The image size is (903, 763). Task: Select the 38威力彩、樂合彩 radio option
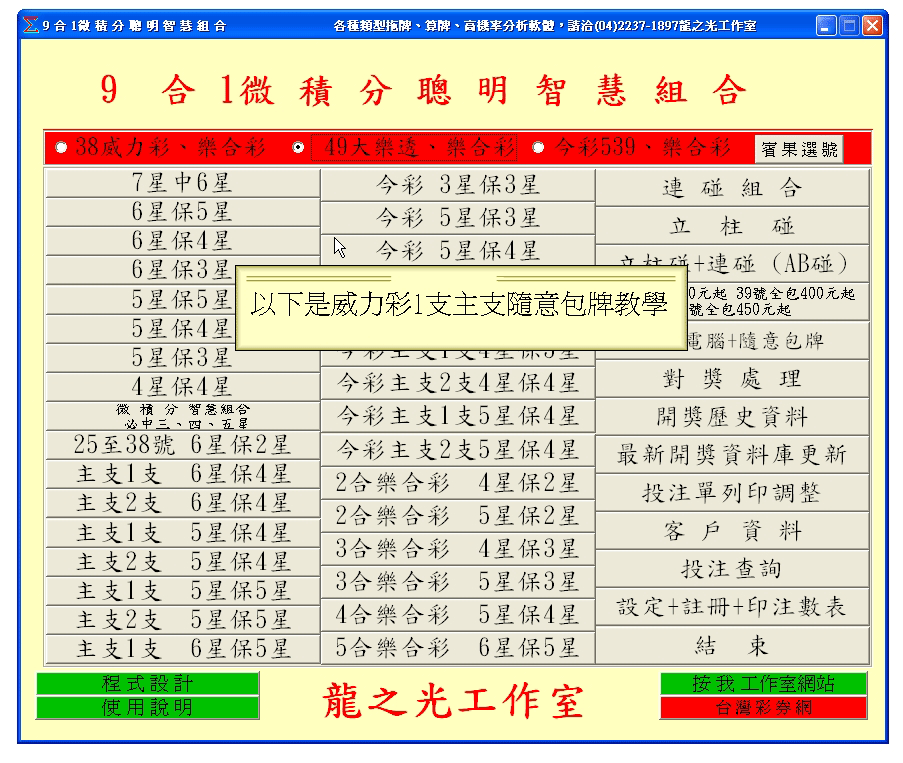click(61, 148)
